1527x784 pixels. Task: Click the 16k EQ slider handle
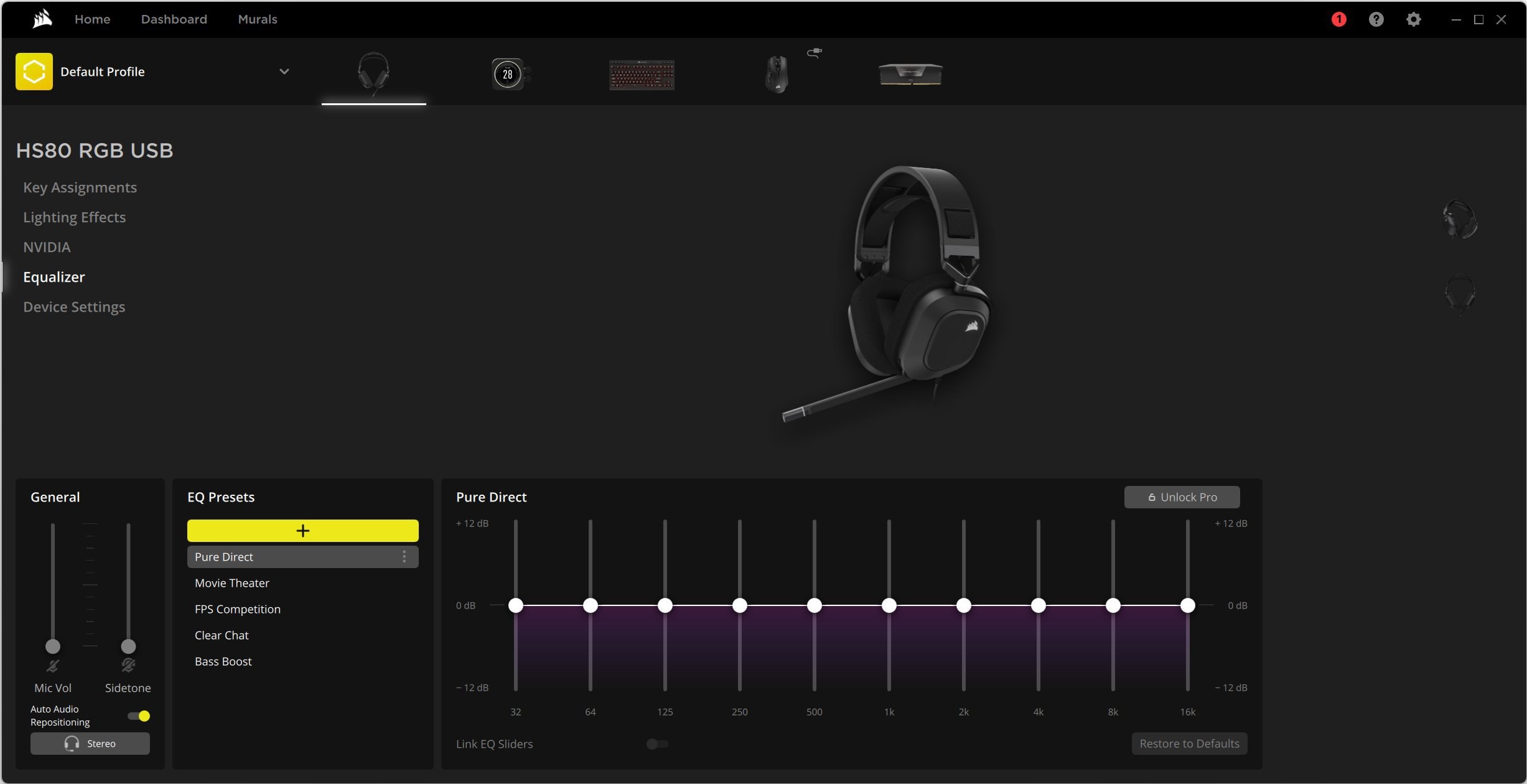click(x=1188, y=605)
